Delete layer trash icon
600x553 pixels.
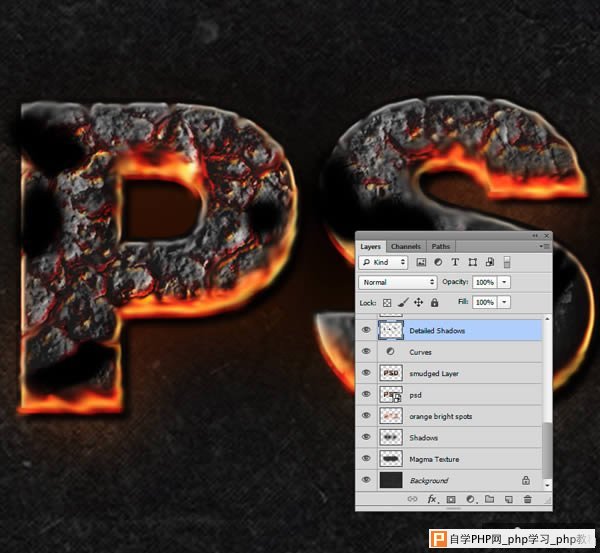pos(528,499)
